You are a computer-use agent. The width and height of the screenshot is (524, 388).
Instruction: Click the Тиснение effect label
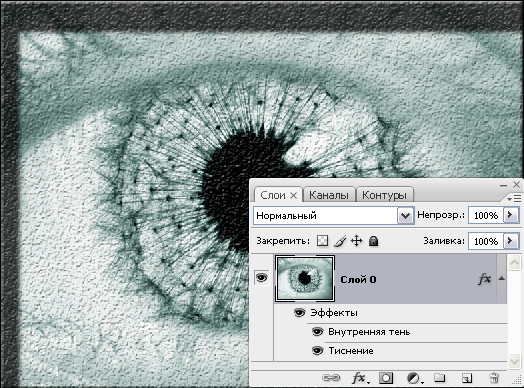351,351
